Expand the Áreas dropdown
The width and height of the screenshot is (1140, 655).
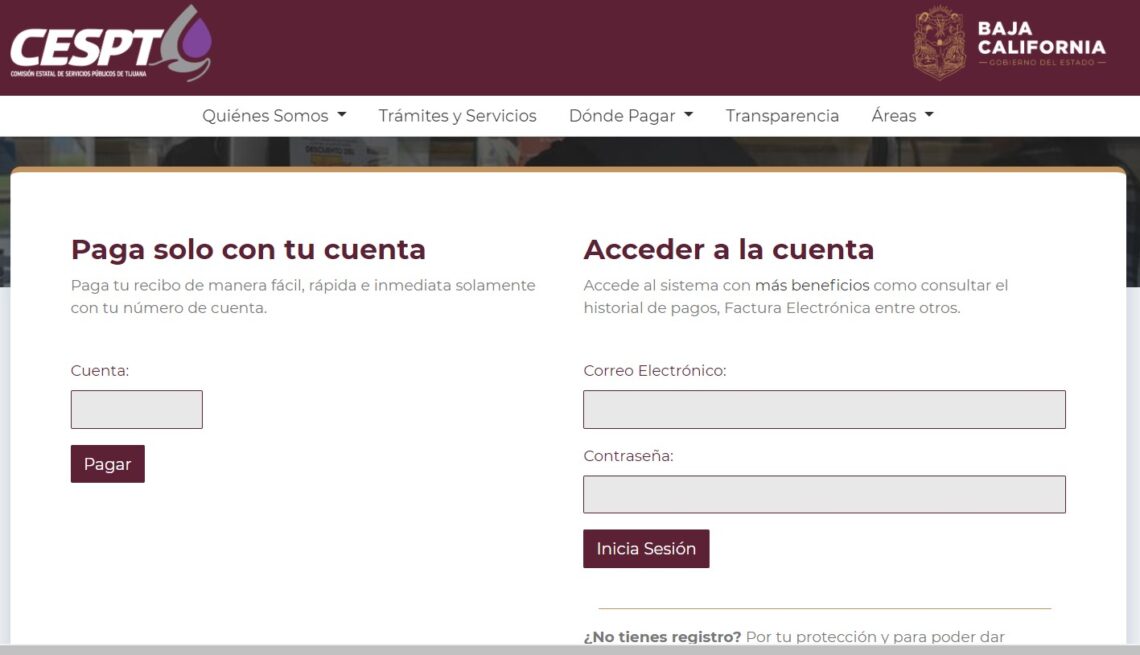[x=901, y=116]
